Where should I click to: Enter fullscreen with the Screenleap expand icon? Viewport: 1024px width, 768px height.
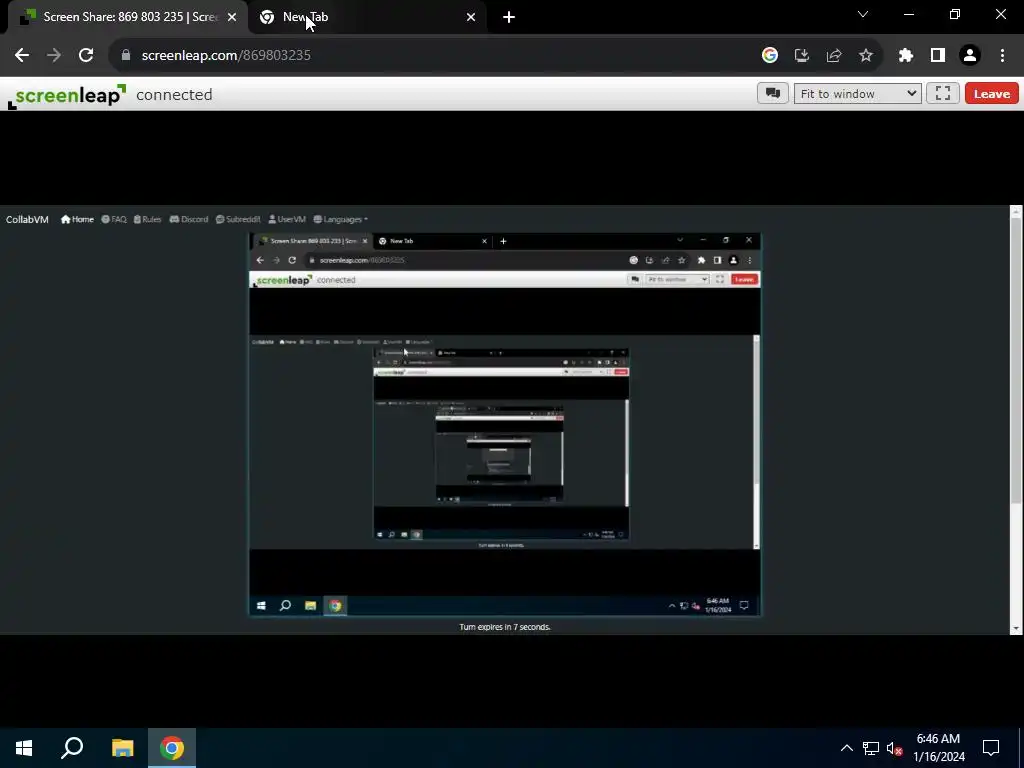click(942, 93)
